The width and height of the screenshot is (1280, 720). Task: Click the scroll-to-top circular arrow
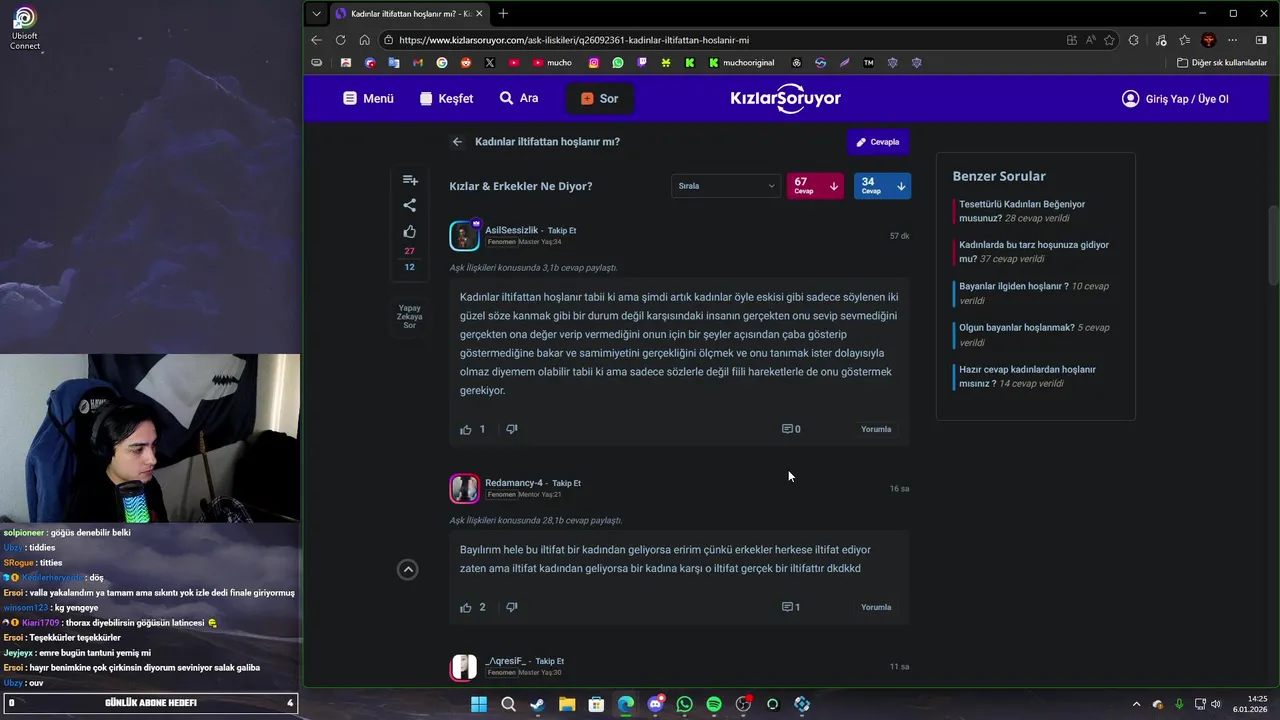[408, 569]
